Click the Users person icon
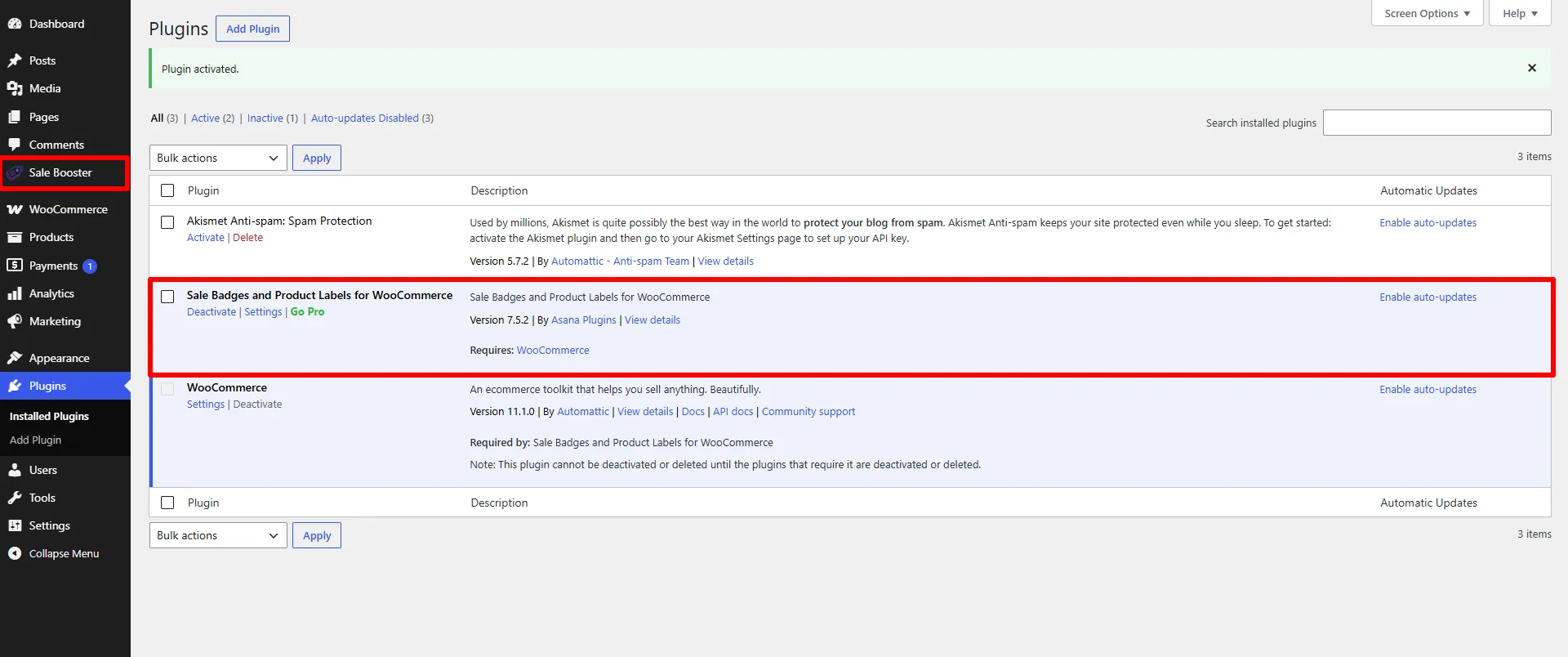The height and width of the screenshot is (657, 1568). 15,470
